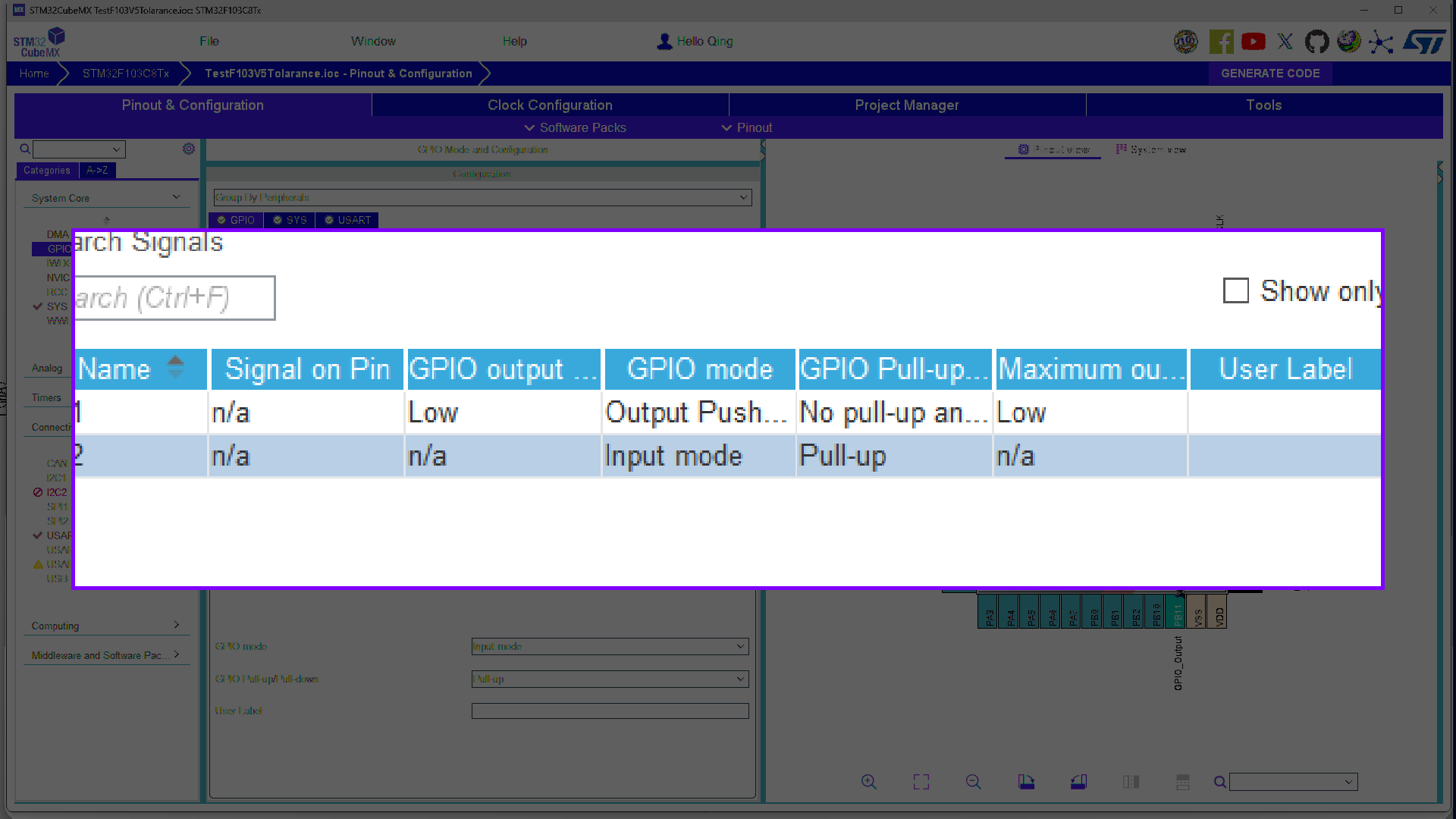The width and height of the screenshot is (1456, 819).
Task: Click the settings gear above the categories list
Action: 189,149
